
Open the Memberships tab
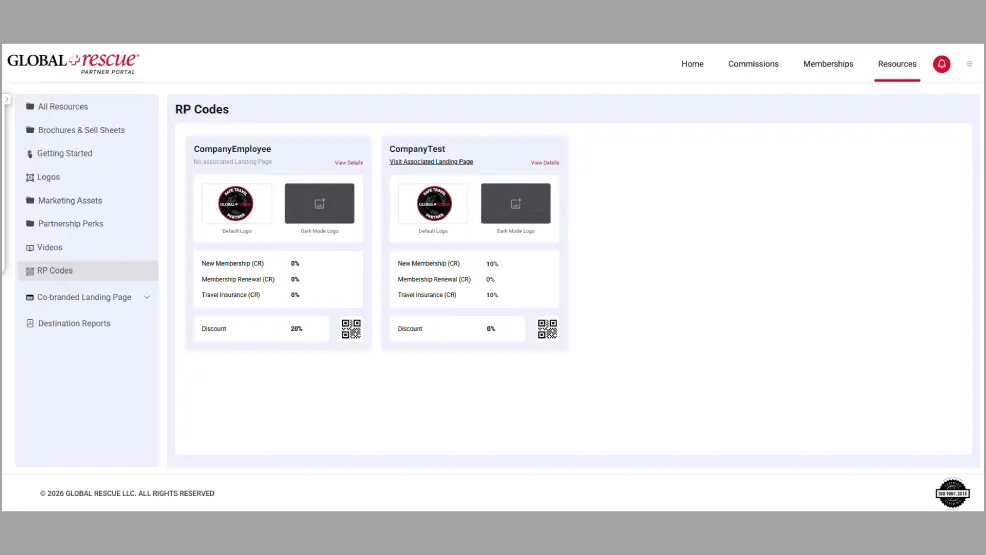(x=828, y=64)
